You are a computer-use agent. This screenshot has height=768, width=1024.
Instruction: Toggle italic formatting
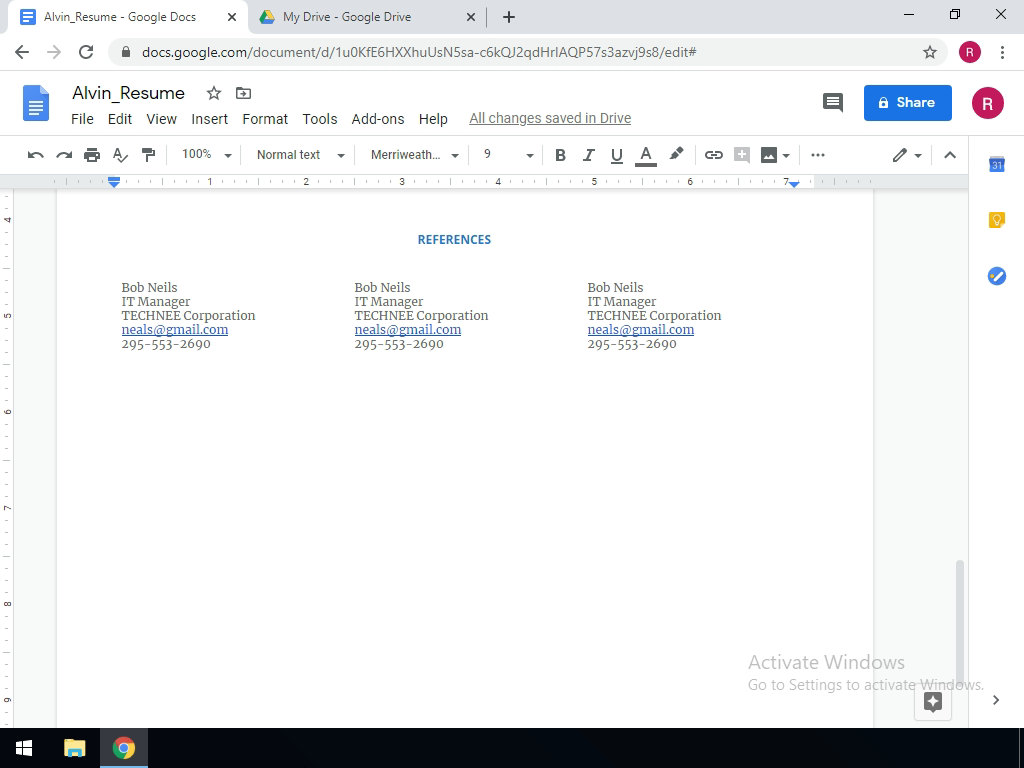pyautogui.click(x=588, y=155)
